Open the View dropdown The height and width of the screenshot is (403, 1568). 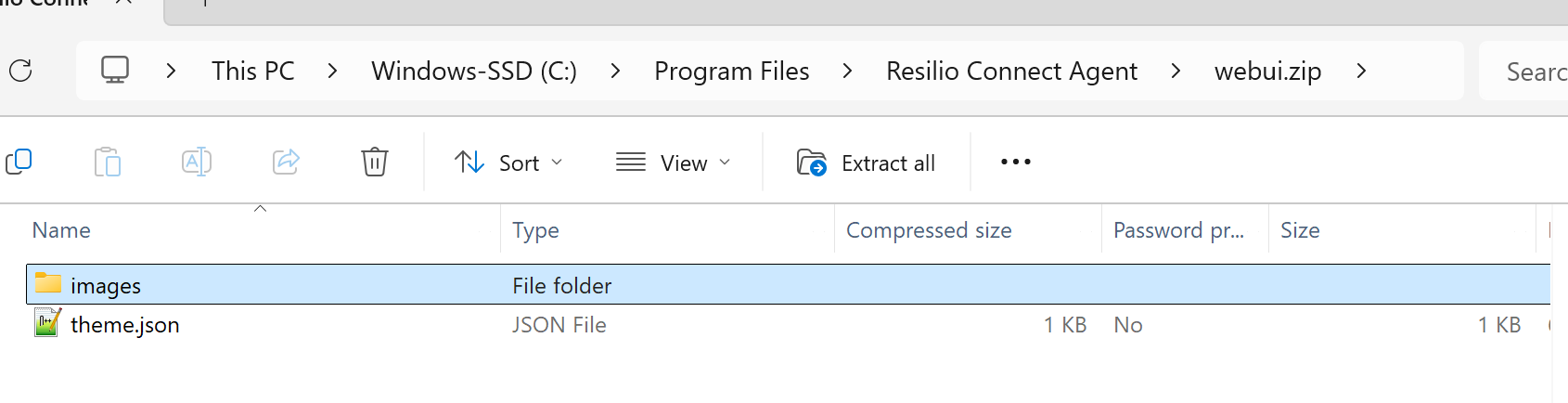[674, 162]
